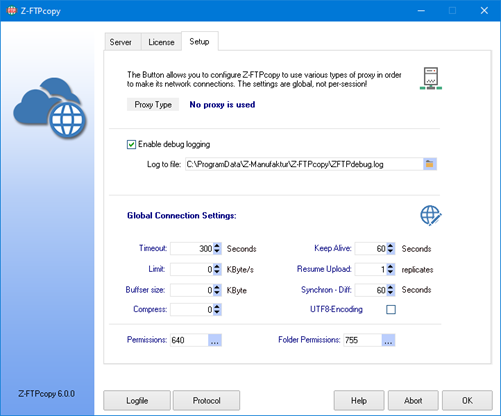Click the Limit KByte/s value field

192,269
